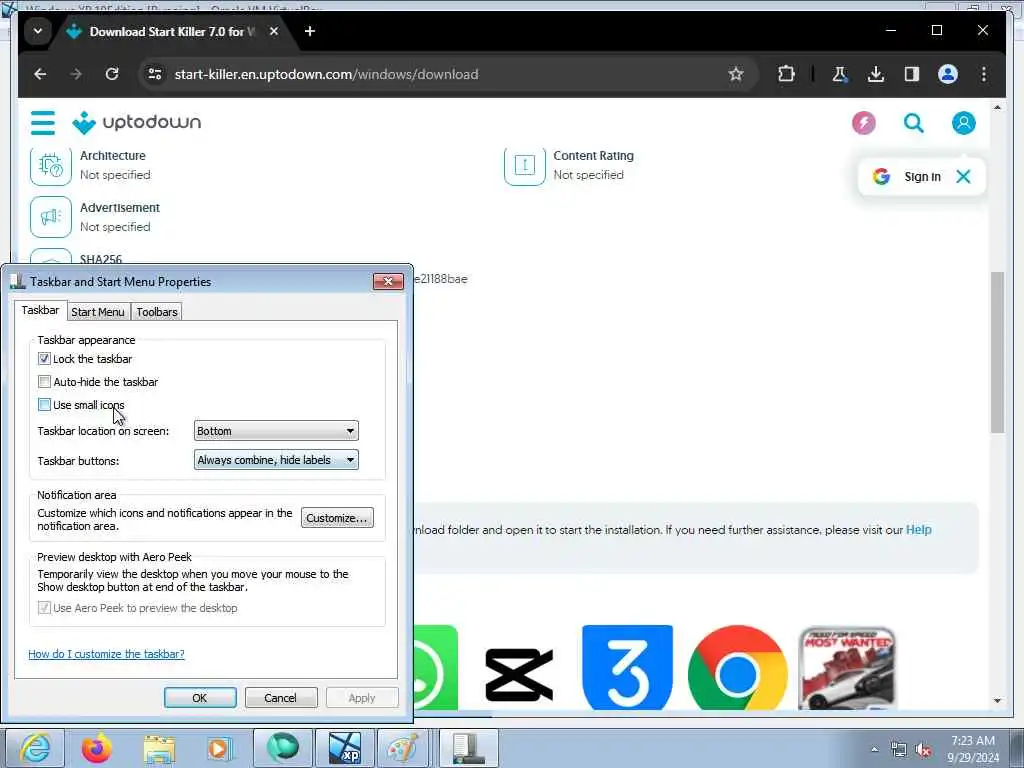
Task: Launch Internet Explorer from taskbar
Action: (35, 748)
